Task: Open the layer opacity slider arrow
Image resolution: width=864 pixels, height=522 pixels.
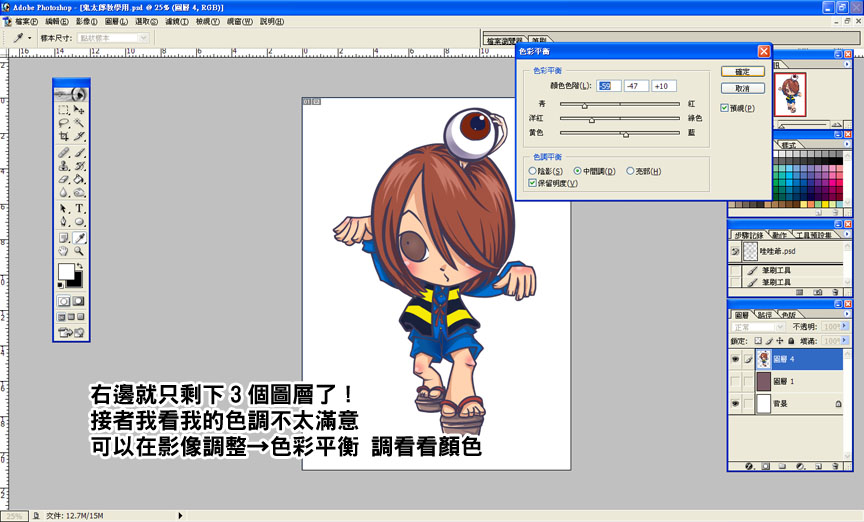Action: pyautogui.click(x=844, y=326)
